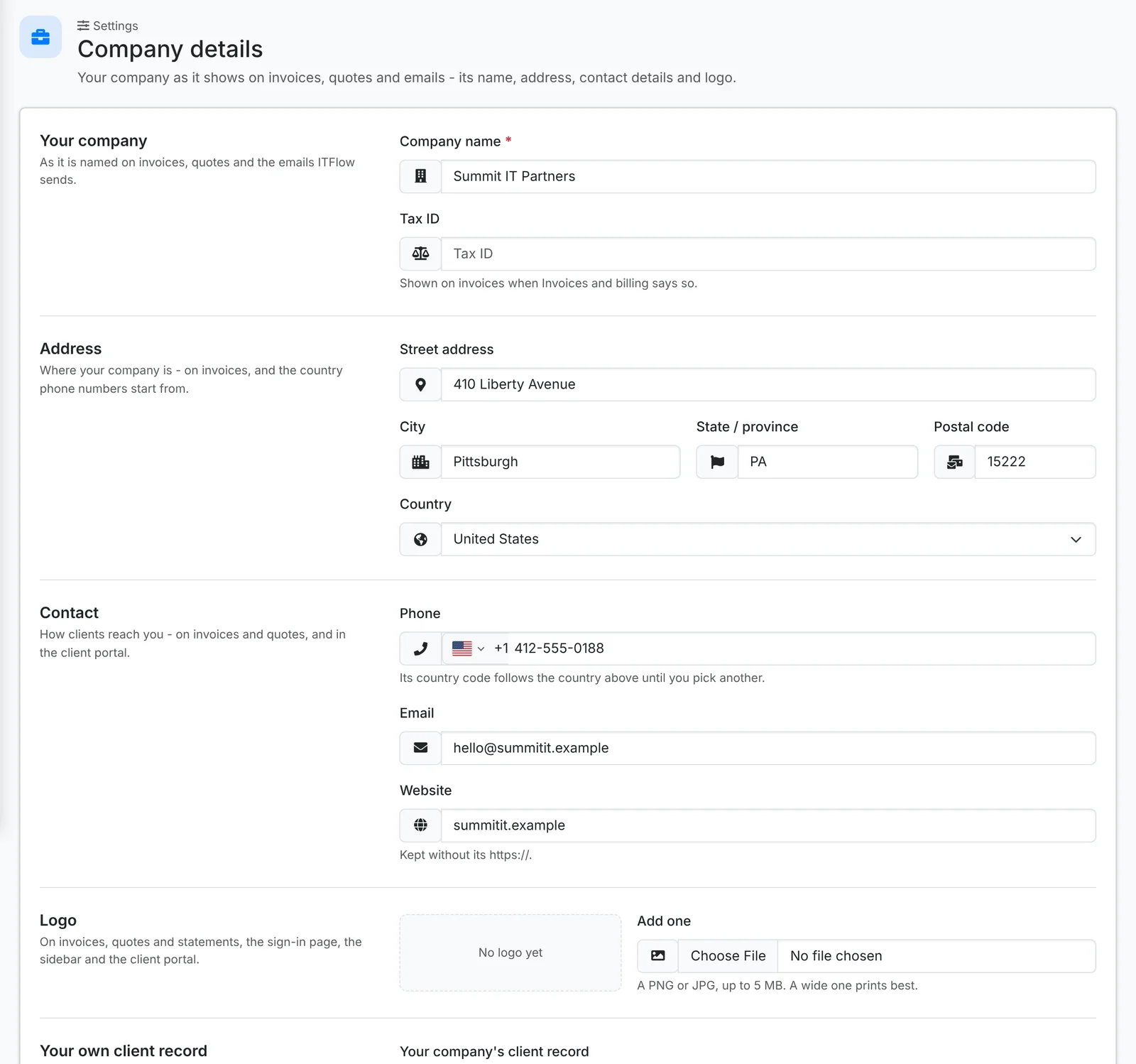1136x1064 pixels.
Task: Click the A PNG or JPG hint text
Action: (777, 986)
